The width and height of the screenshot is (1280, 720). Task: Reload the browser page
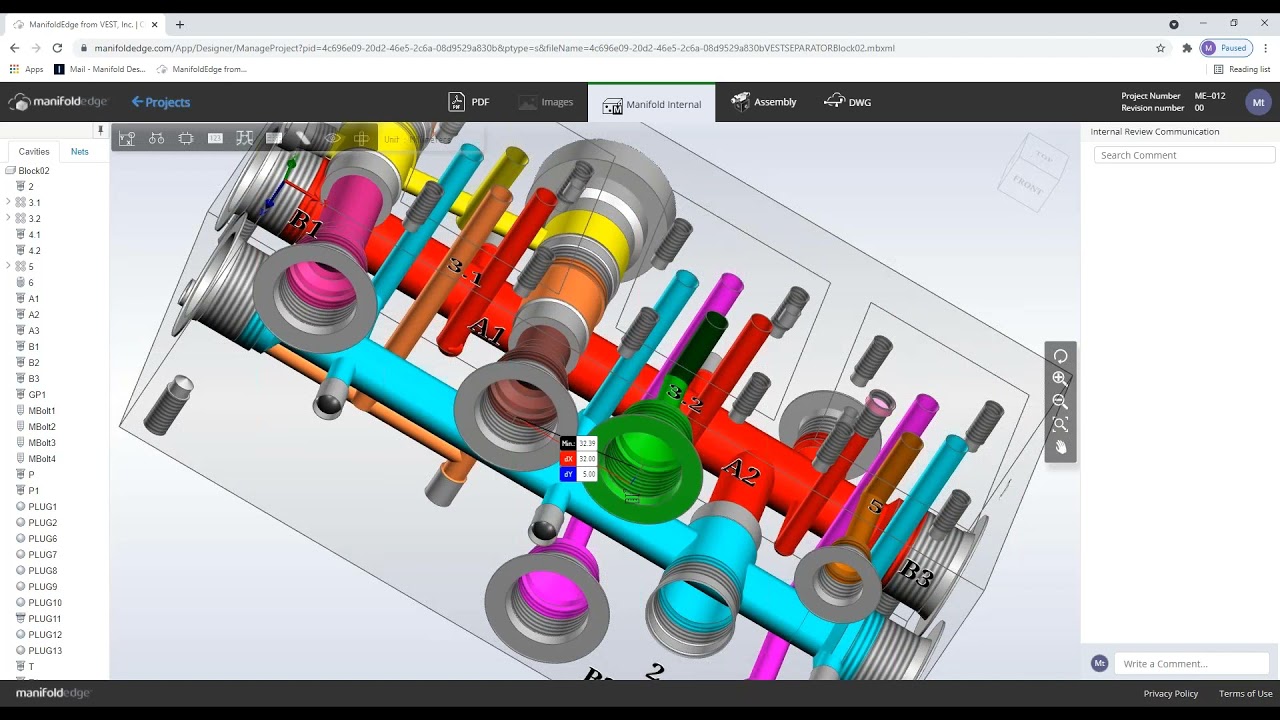[x=57, y=48]
